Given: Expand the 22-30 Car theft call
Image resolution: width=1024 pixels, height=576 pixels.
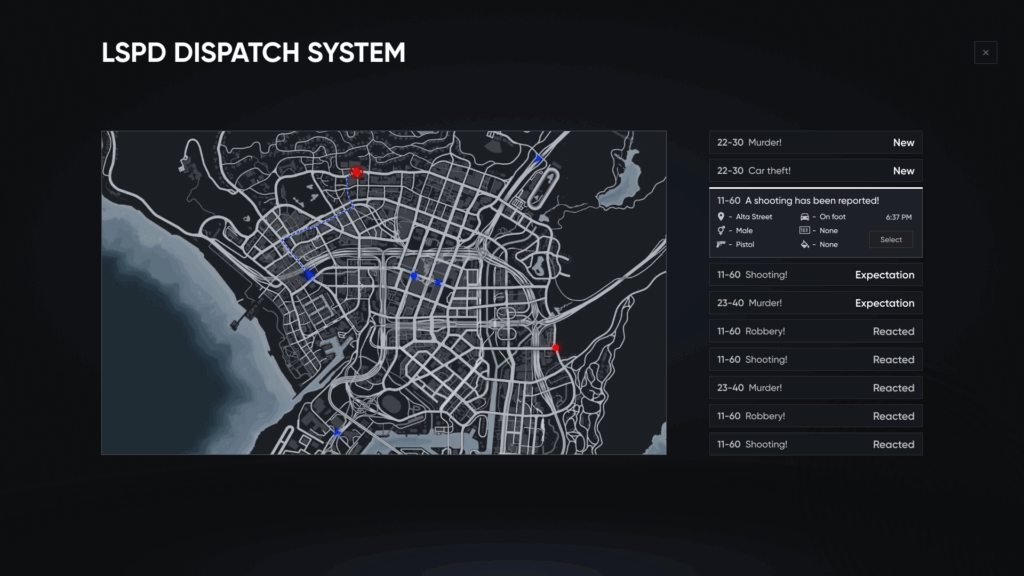Looking at the screenshot, I should (x=816, y=170).
